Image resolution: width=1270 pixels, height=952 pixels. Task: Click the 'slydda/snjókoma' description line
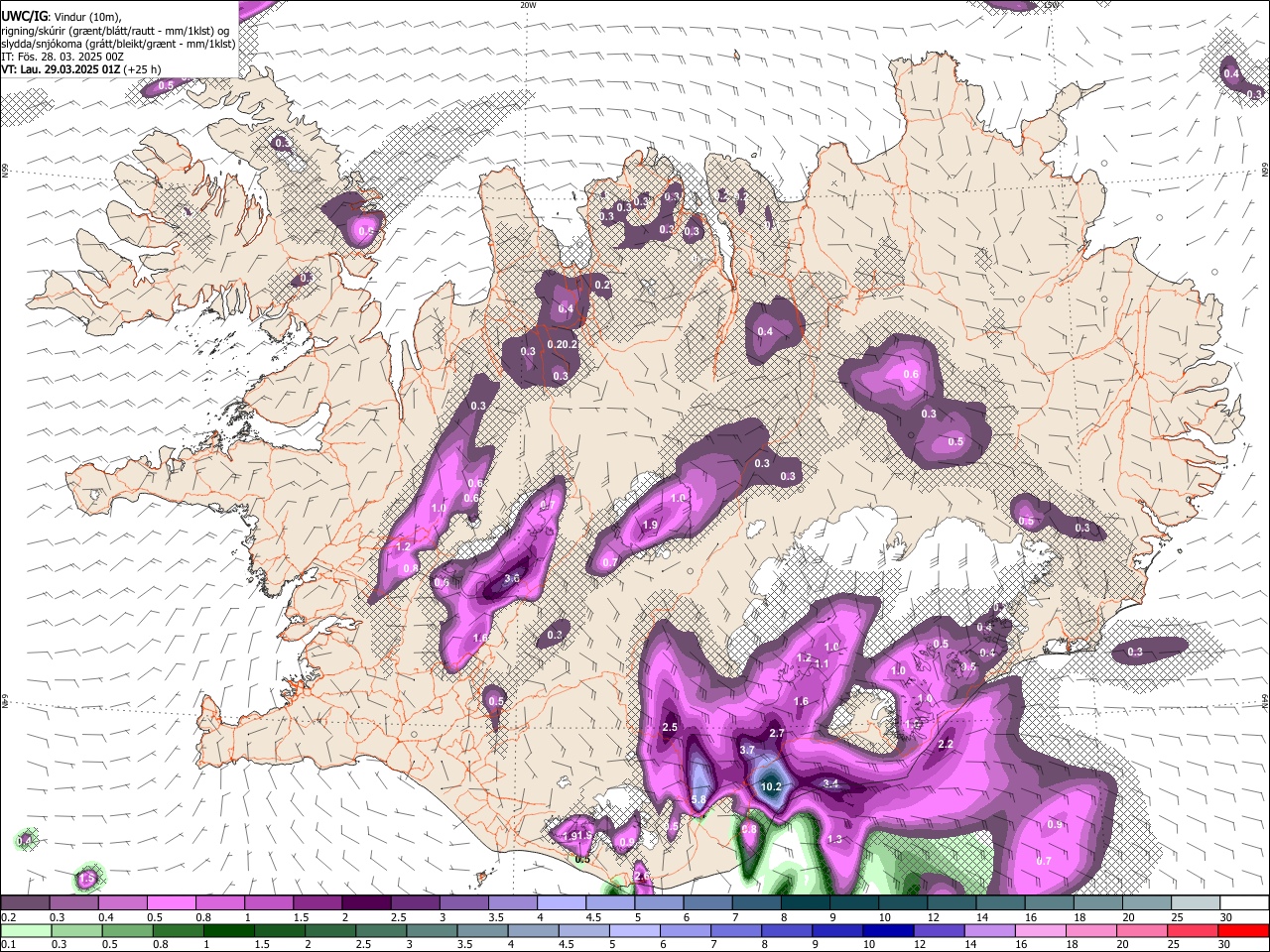119,44
